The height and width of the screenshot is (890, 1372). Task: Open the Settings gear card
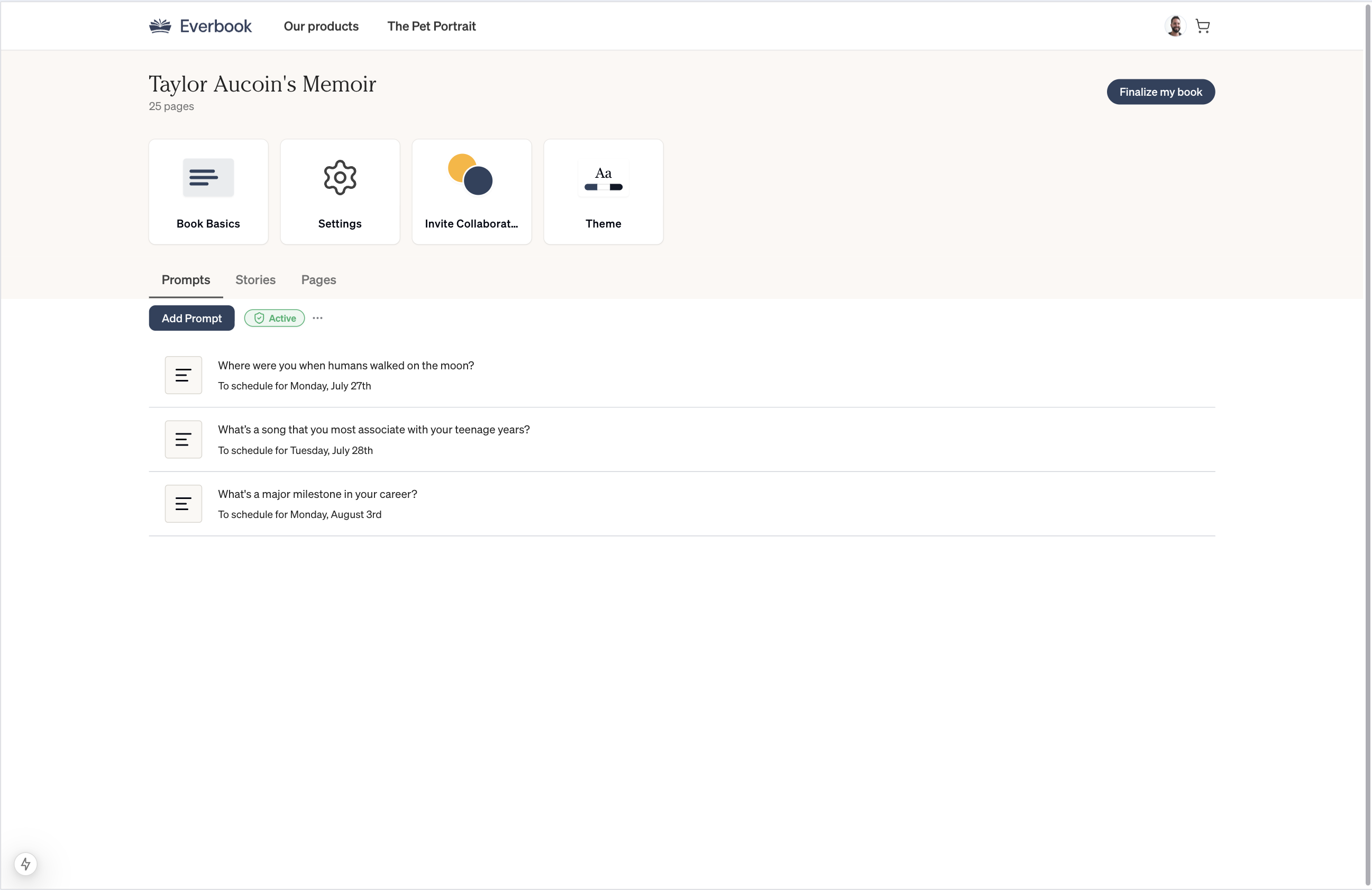[x=340, y=192]
